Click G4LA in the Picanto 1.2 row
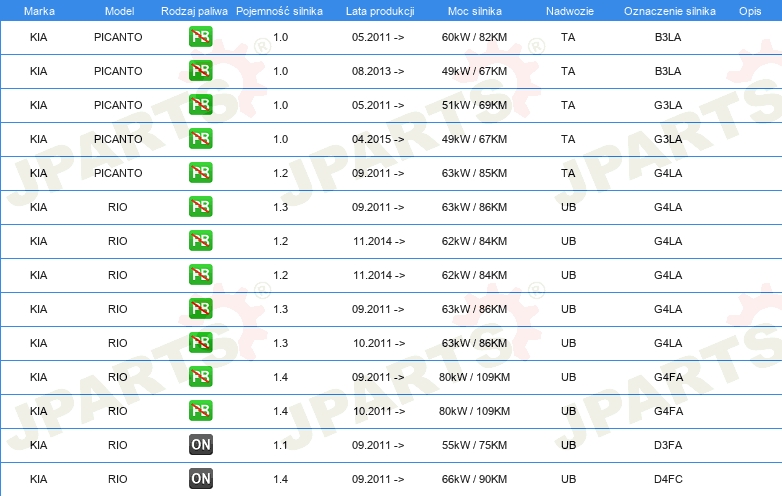The width and height of the screenshot is (782, 496). 668,173
